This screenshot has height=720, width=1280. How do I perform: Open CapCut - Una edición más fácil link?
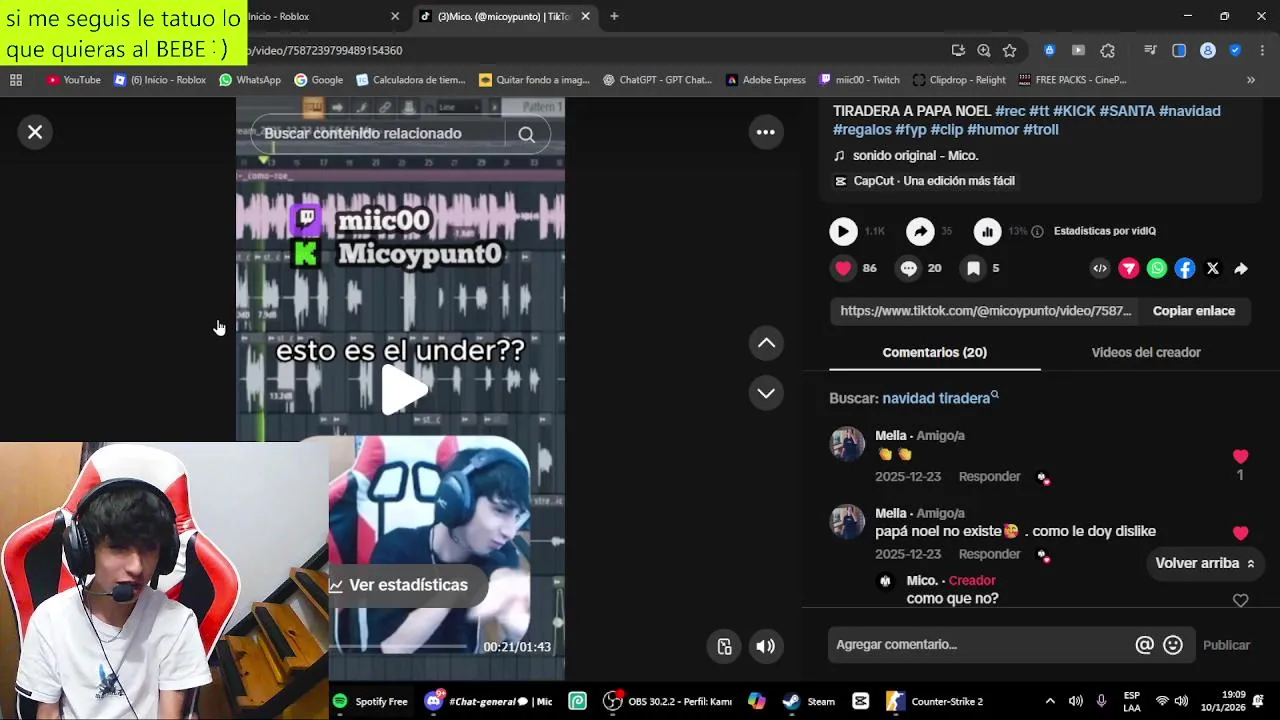point(924,181)
